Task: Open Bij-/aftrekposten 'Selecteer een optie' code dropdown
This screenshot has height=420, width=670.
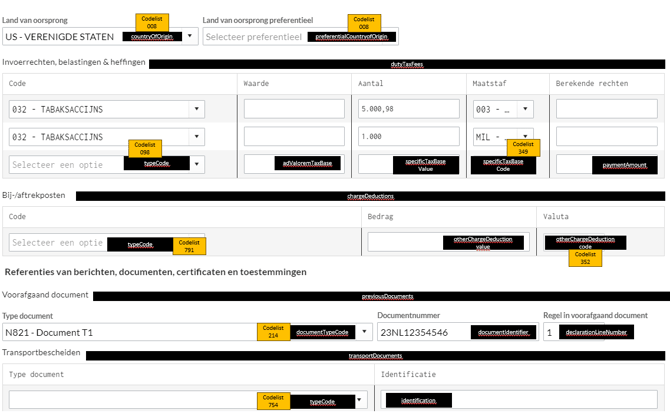Action: [107, 243]
